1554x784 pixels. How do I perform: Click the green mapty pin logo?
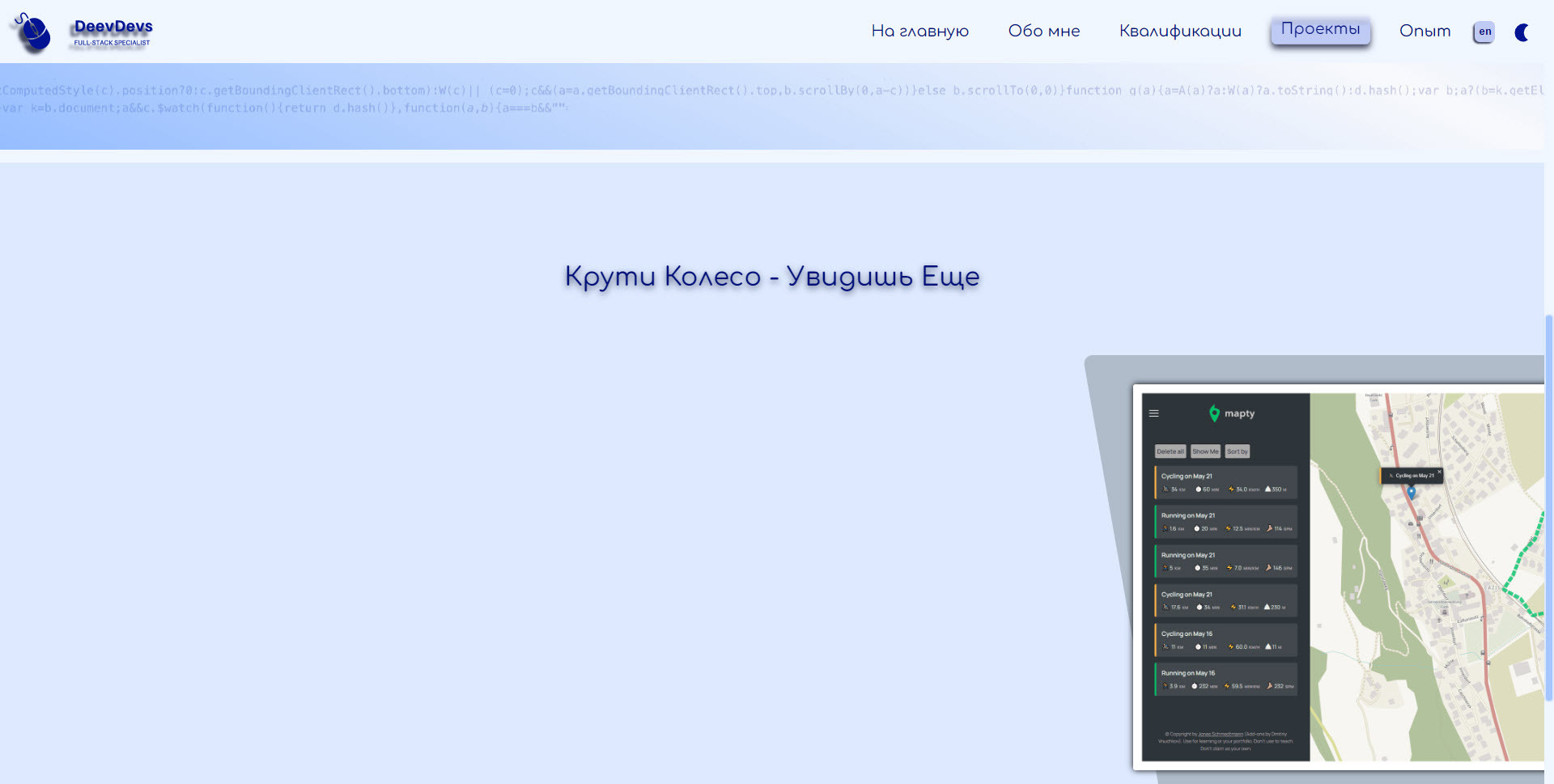[x=1214, y=413]
